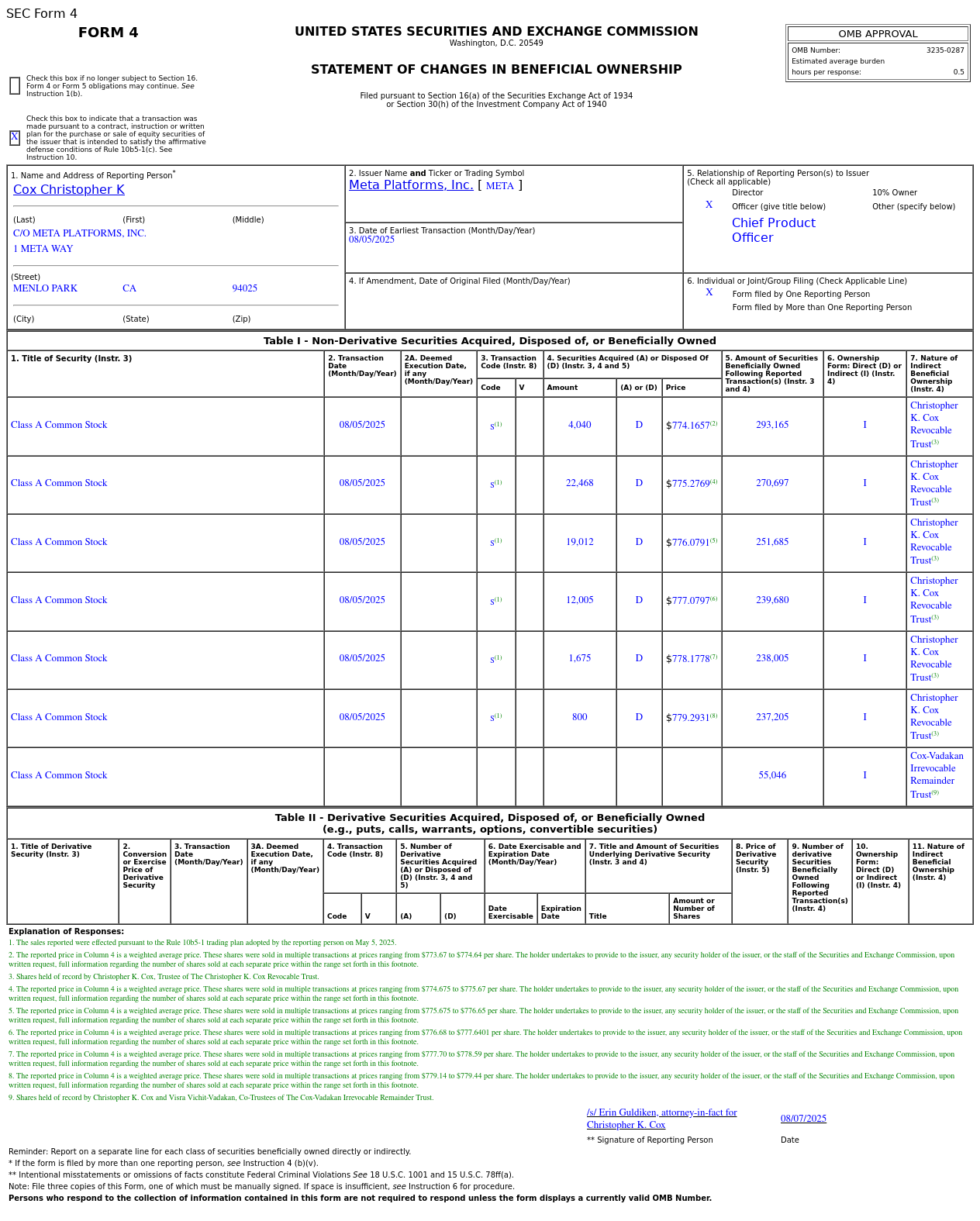
Task: Click the META ticker symbol
Action: (499, 186)
